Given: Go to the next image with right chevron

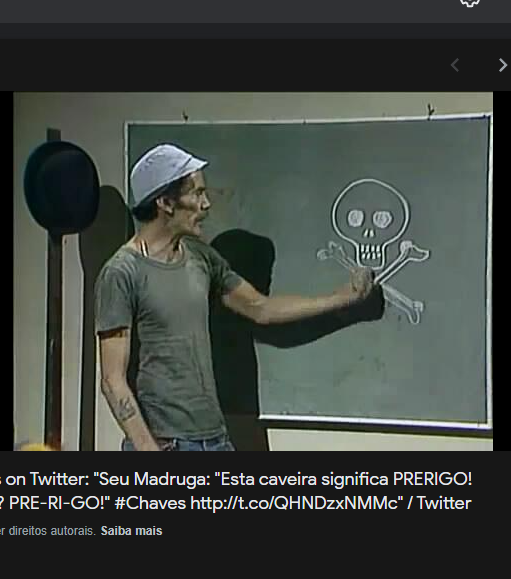Looking at the screenshot, I should (503, 65).
